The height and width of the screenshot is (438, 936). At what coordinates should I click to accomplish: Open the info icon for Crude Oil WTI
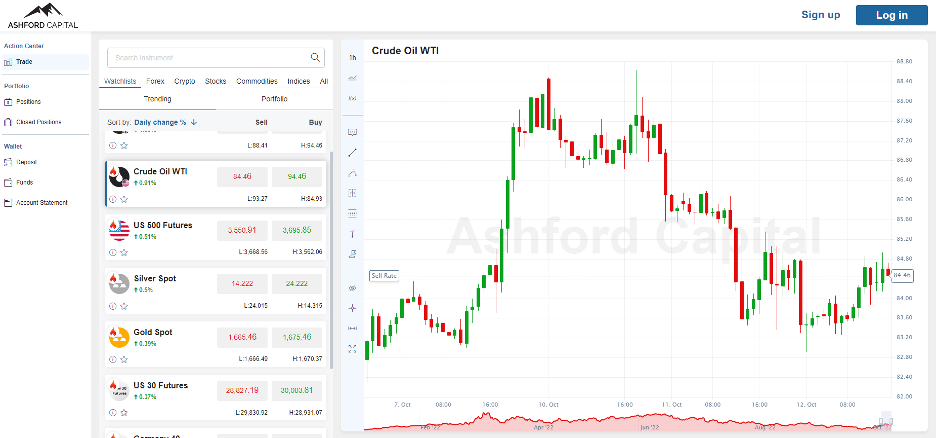point(113,199)
